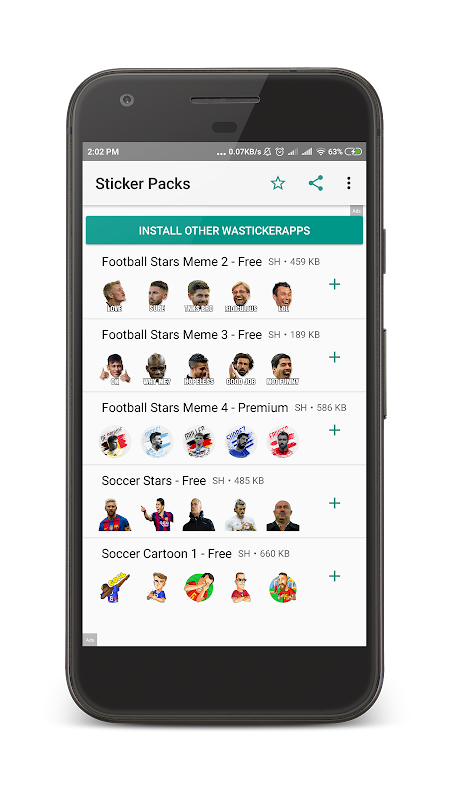The height and width of the screenshot is (800, 452).
Task: Open Soccer Cartoon 1 - Free title
Action: pyautogui.click(x=166, y=554)
